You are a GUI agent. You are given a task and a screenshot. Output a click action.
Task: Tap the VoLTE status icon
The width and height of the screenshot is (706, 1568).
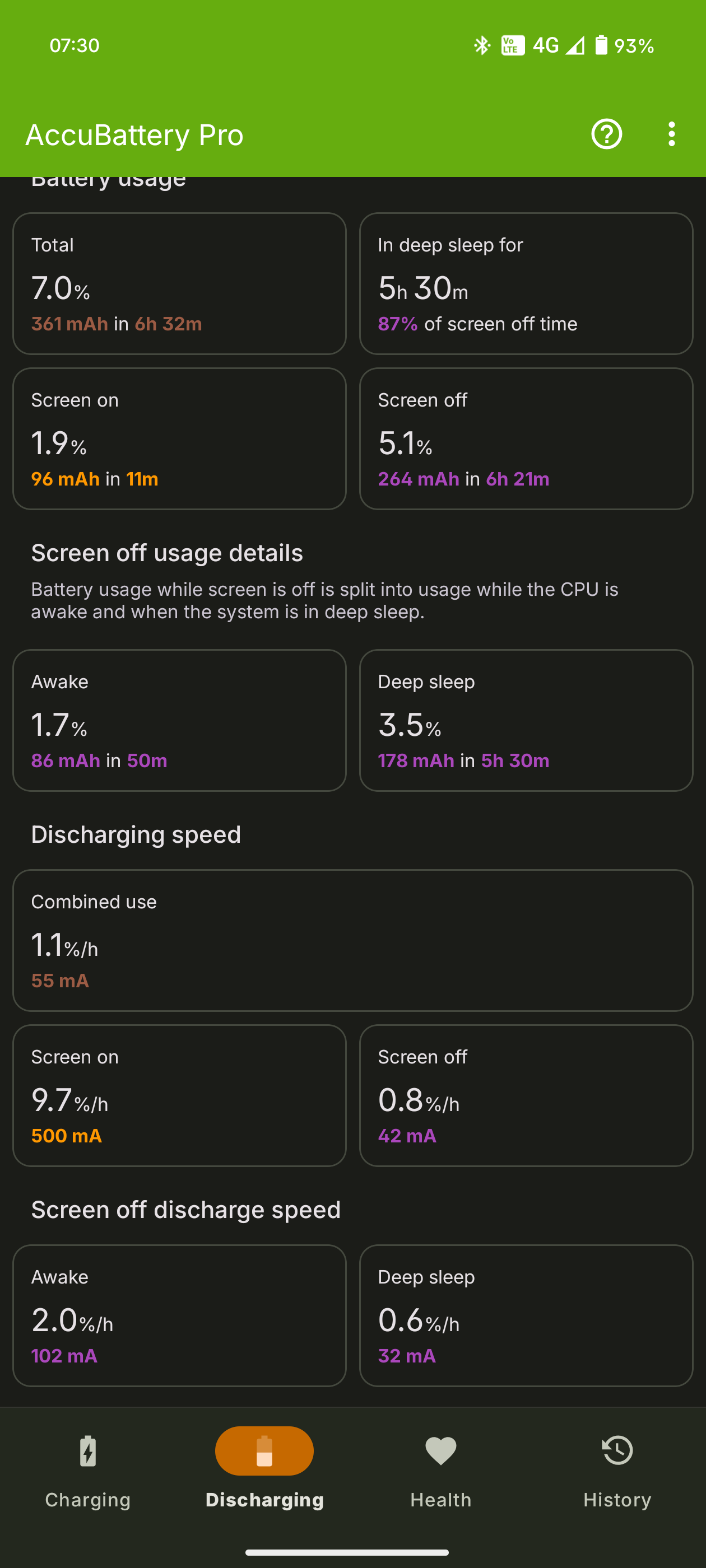tap(512, 45)
